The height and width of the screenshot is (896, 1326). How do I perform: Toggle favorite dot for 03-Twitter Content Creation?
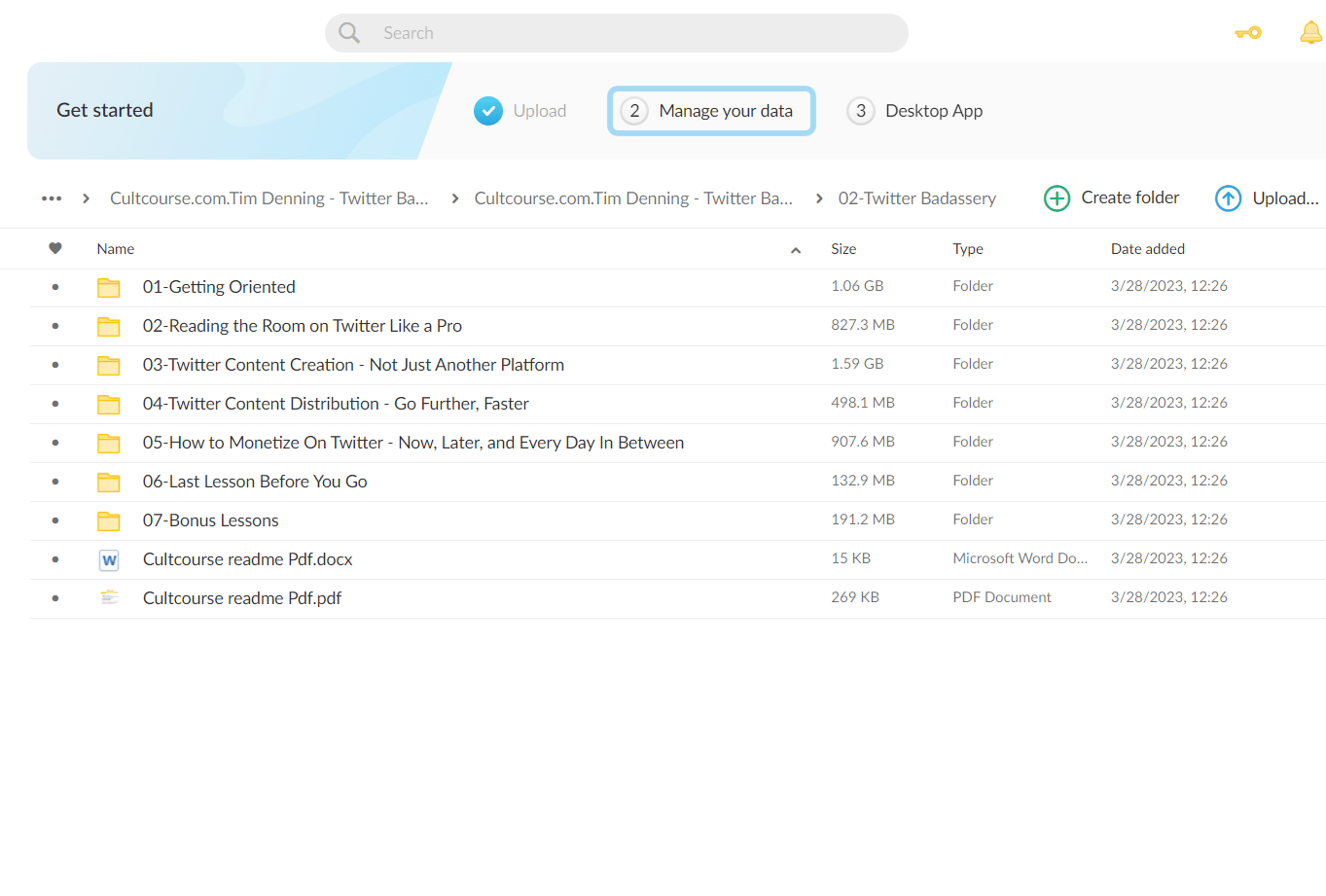tap(55, 365)
